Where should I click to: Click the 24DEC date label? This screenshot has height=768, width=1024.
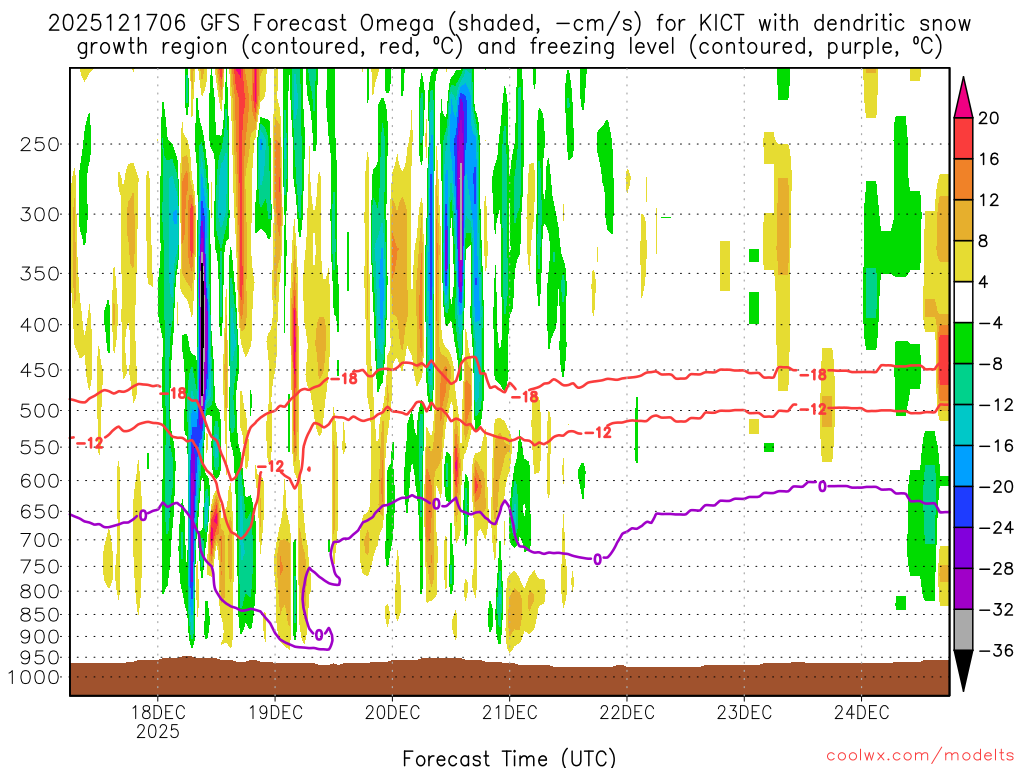(861, 712)
